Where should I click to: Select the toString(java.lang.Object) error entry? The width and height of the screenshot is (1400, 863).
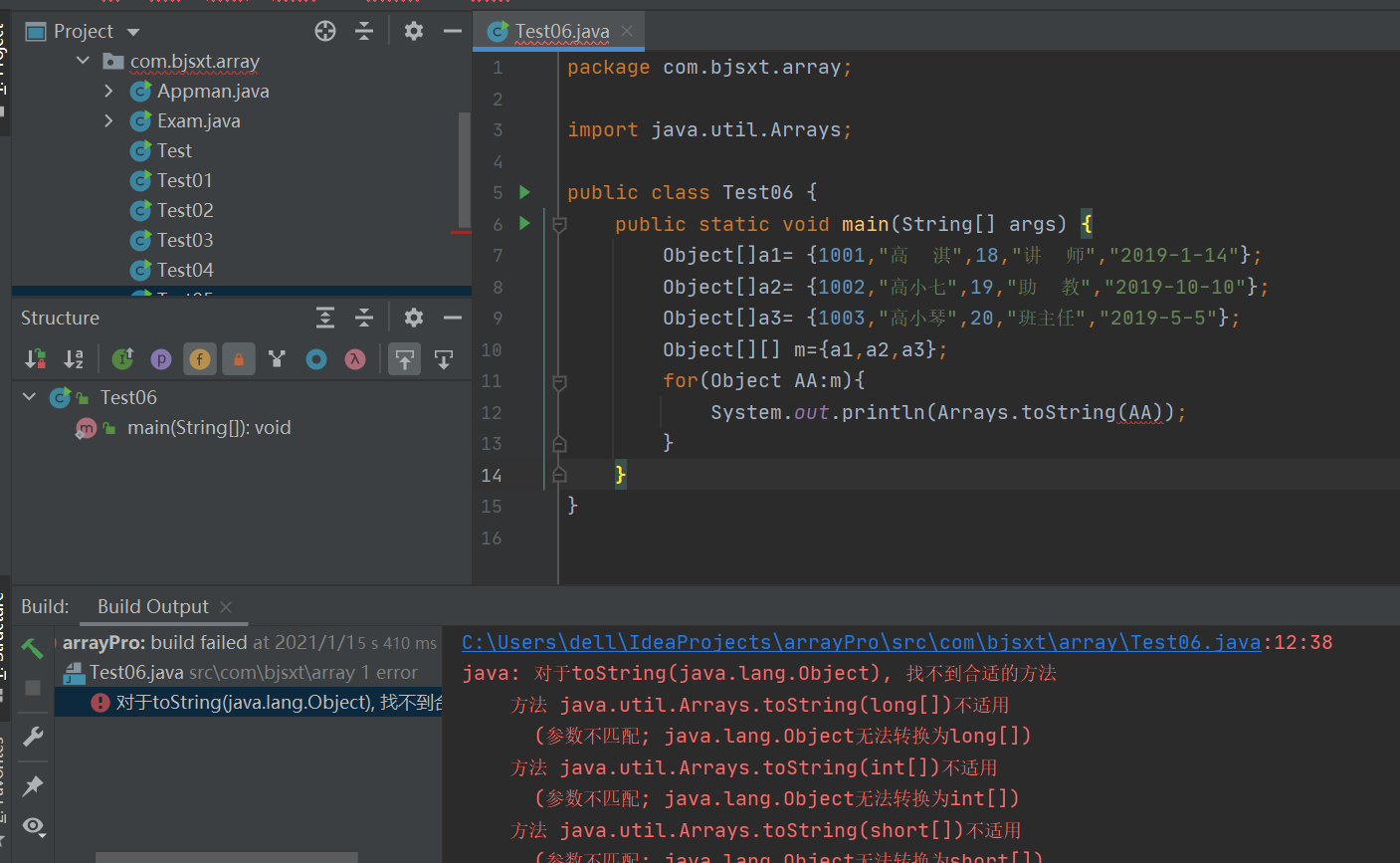(250, 703)
